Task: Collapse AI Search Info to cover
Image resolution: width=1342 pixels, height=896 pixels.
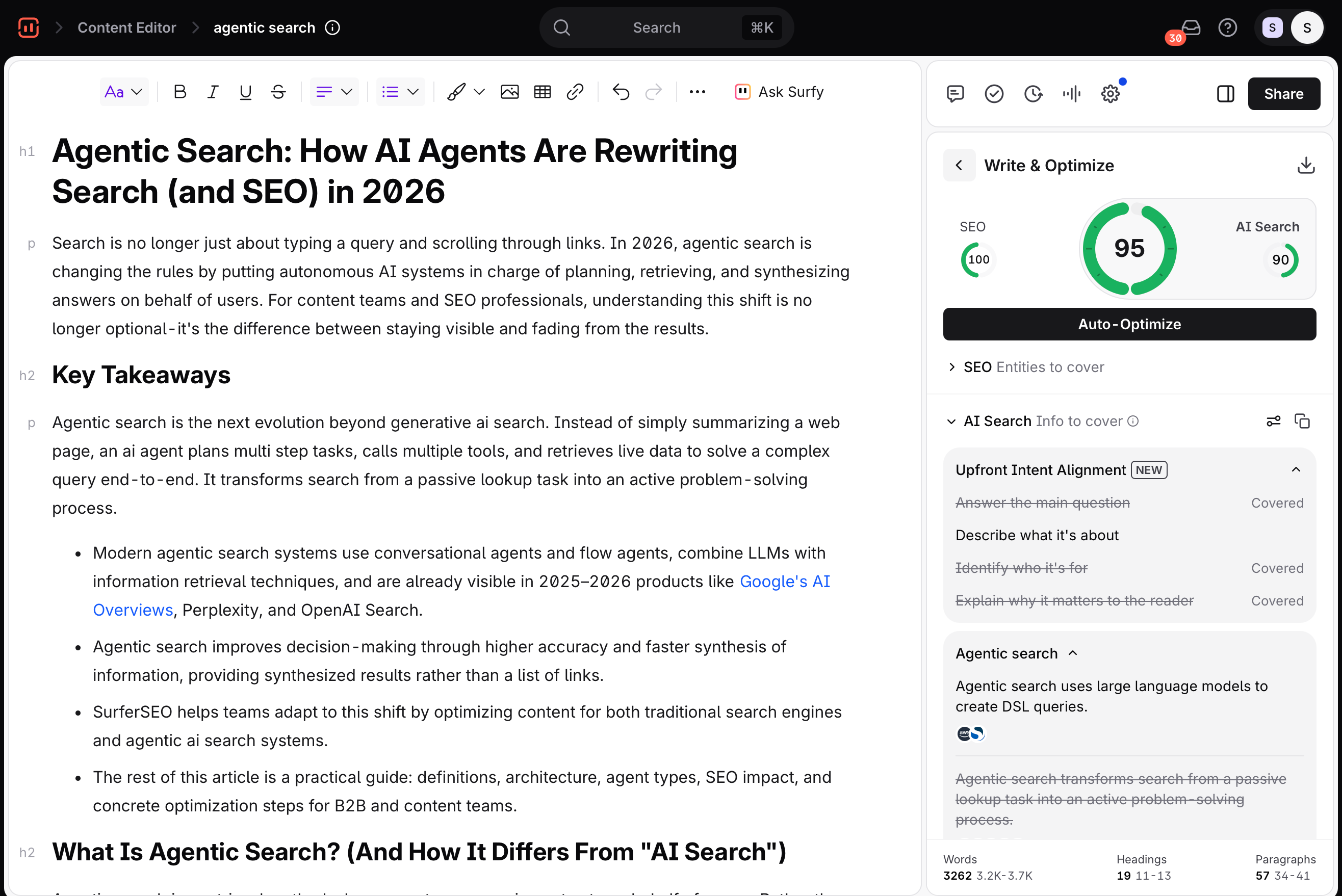Action: pyautogui.click(x=951, y=421)
